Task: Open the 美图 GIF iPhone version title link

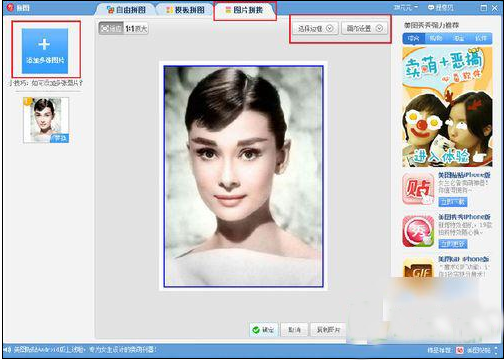Action: pyautogui.click(x=463, y=259)
